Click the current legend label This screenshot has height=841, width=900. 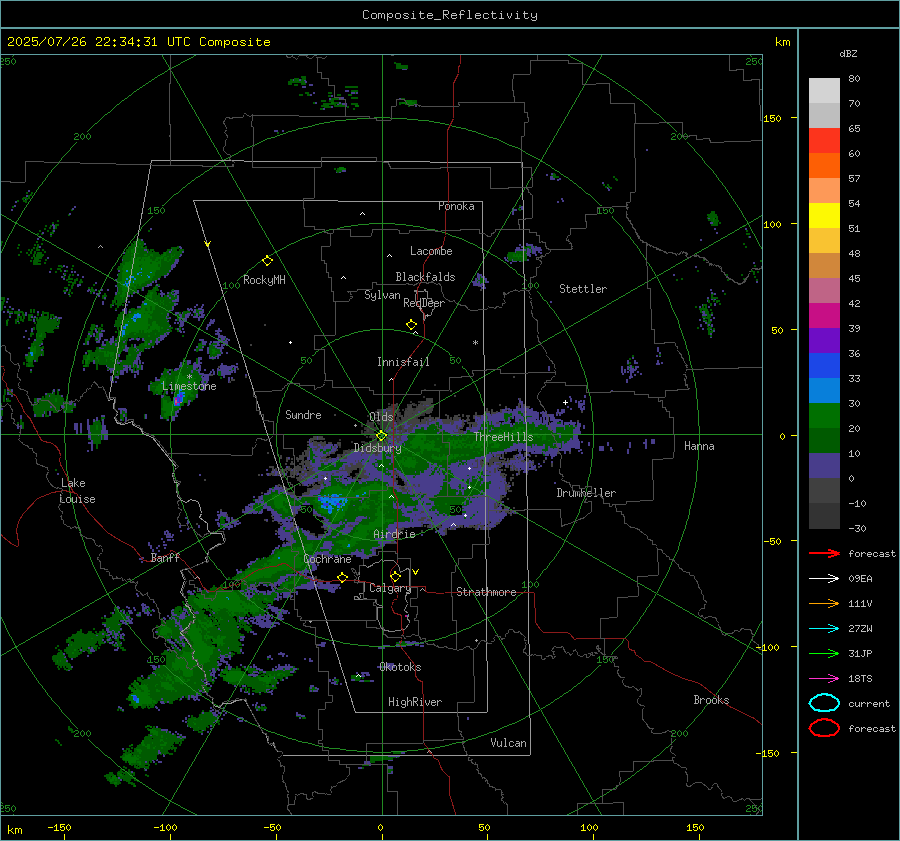click(869, 703)
